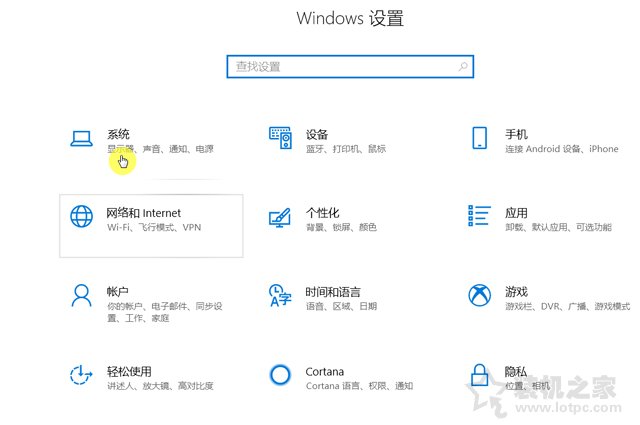The height and width of the screenshot is (425, 640).
Task: Click description Wi-Fi、飞行模式、VPN
Action: click(x=154, y=227)
